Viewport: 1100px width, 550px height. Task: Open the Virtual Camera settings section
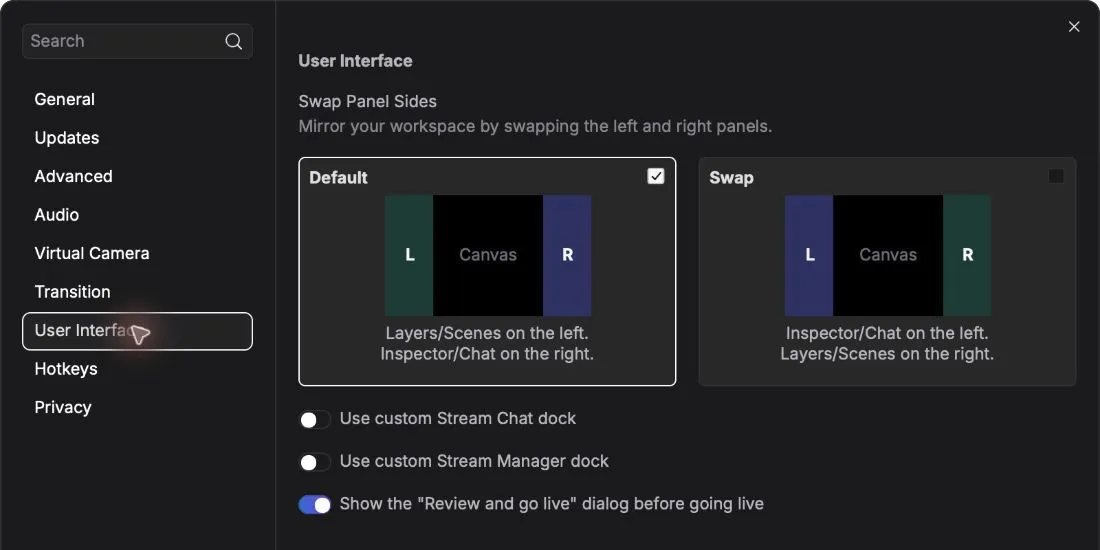[x=92, y=253]
